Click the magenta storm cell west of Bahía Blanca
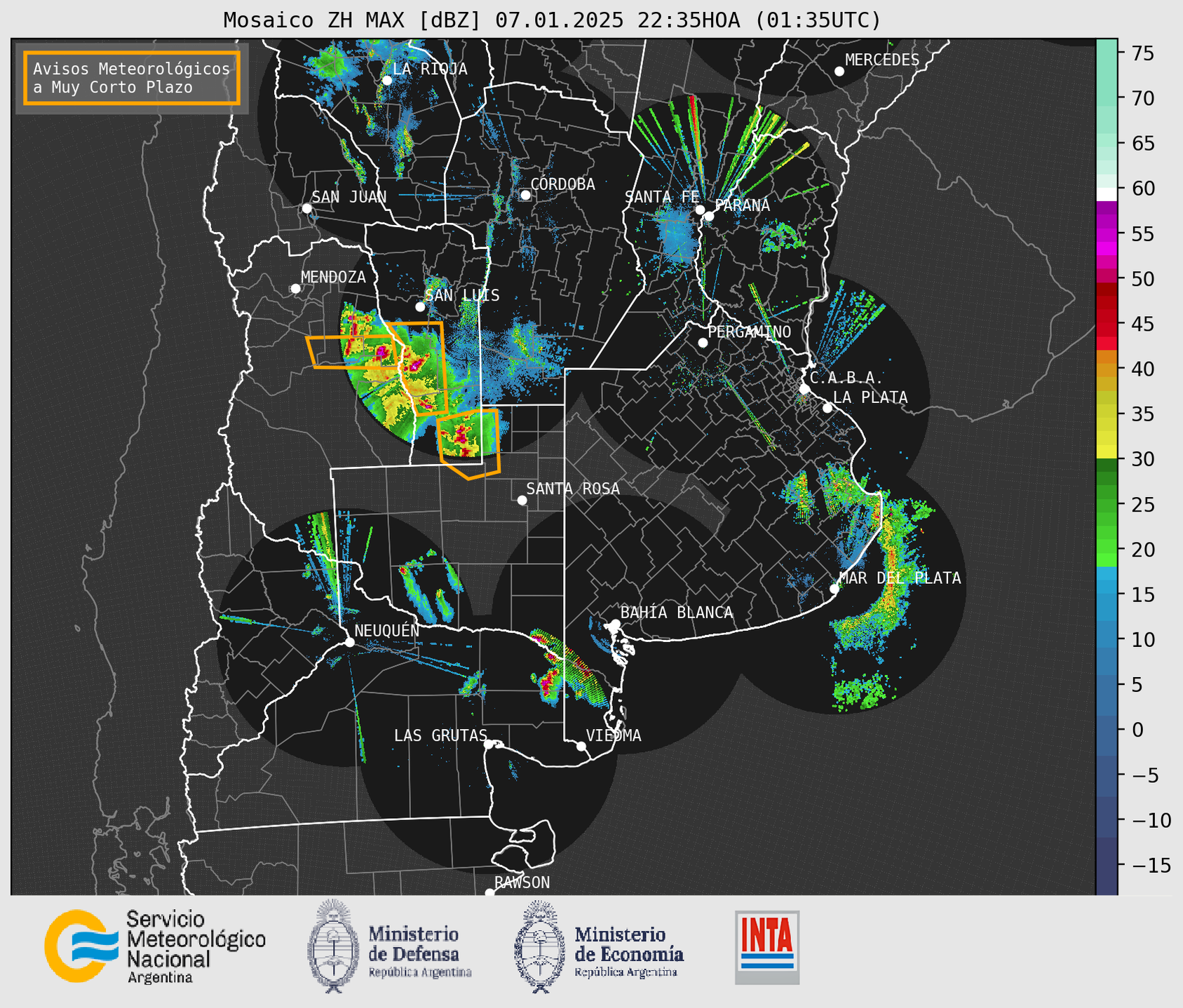This screenshot has height=1008, width=1183. 548,681
